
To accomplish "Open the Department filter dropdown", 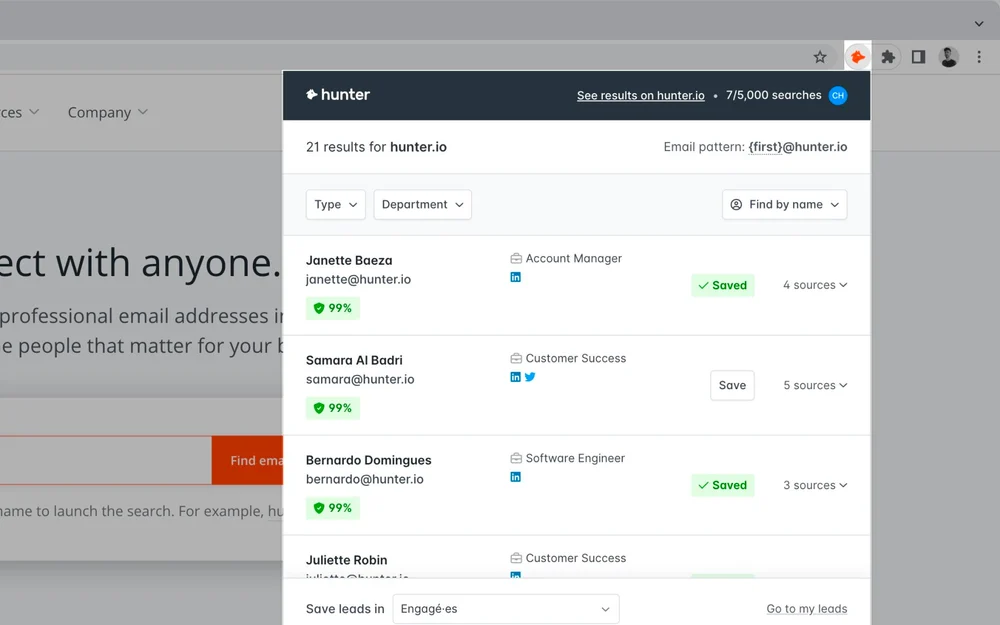I will coord(422,204).
